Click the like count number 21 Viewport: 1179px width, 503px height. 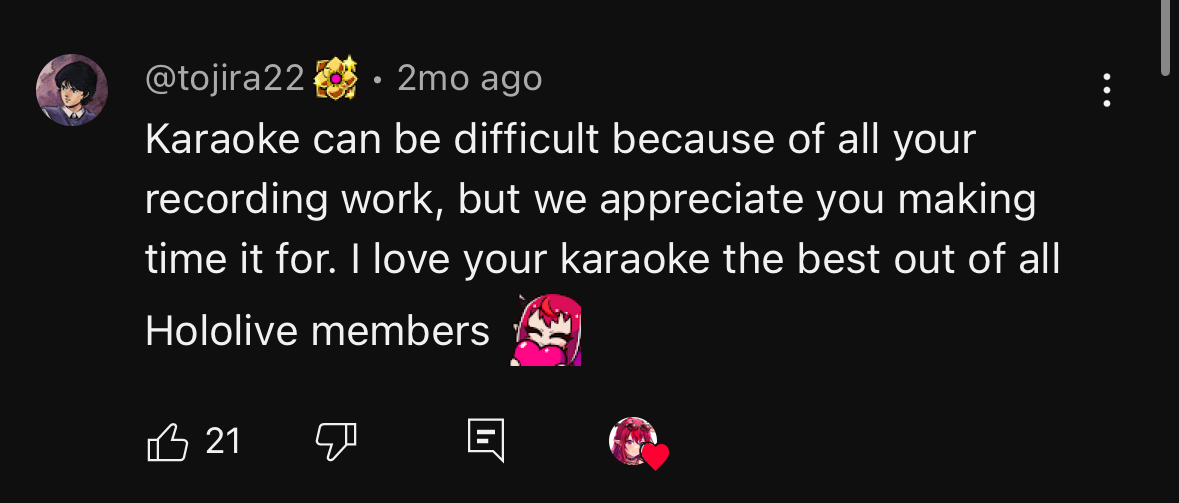[223, 441]
